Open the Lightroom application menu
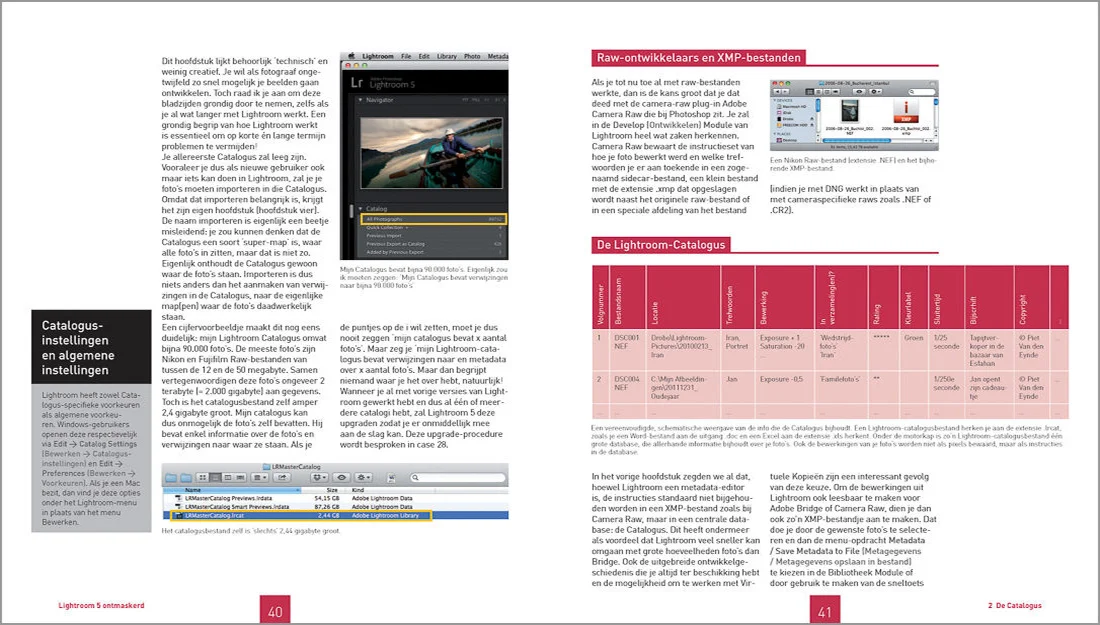Viewport: 1100px width, 625px height. pos(378,56)
